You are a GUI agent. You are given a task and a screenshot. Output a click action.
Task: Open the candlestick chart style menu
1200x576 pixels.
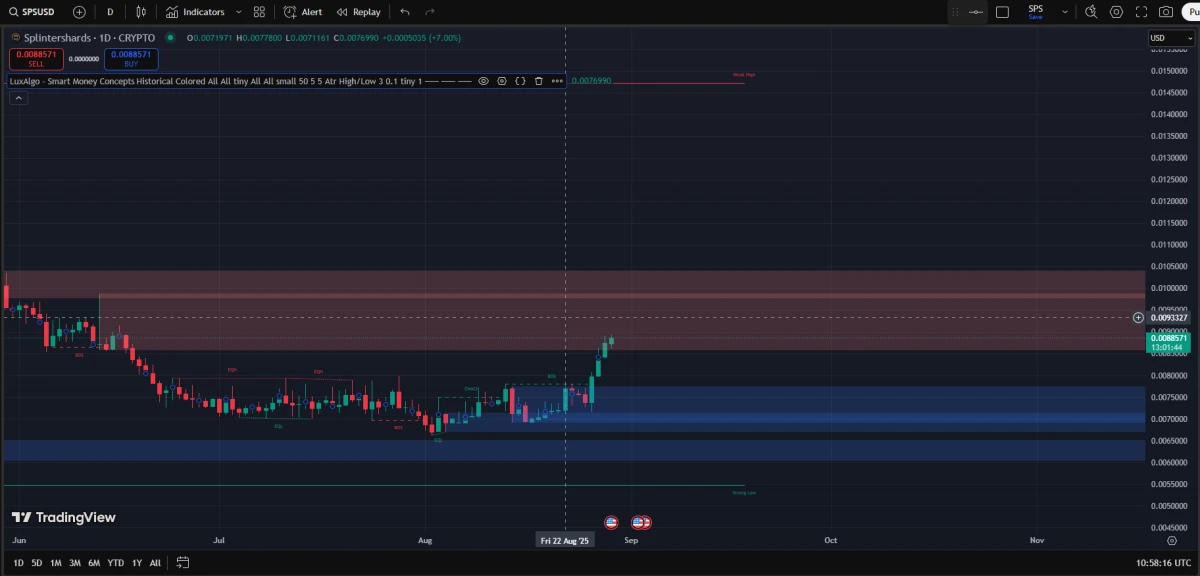pyautogui.click(x=141, y=12)
